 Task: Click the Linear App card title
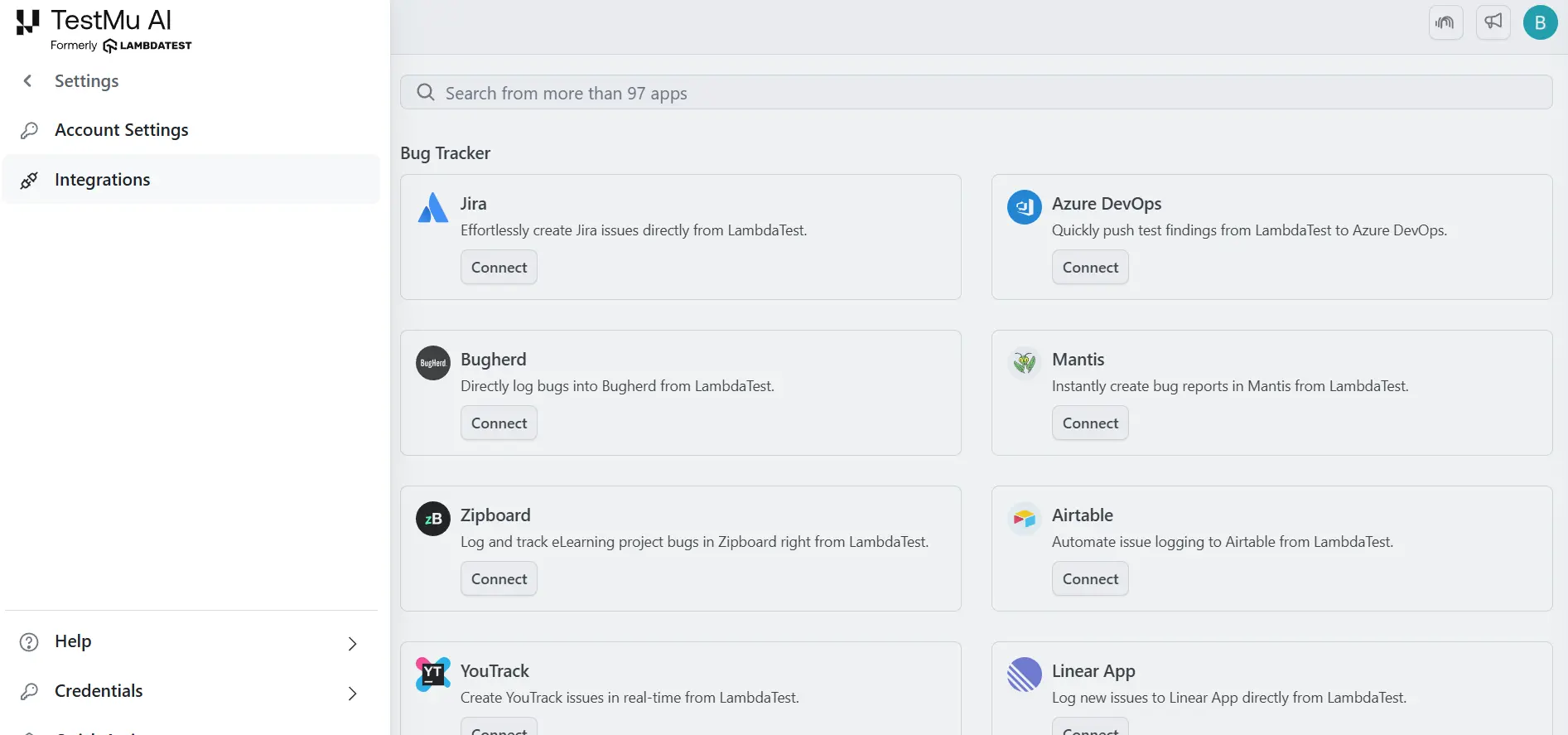[1093, 671]
